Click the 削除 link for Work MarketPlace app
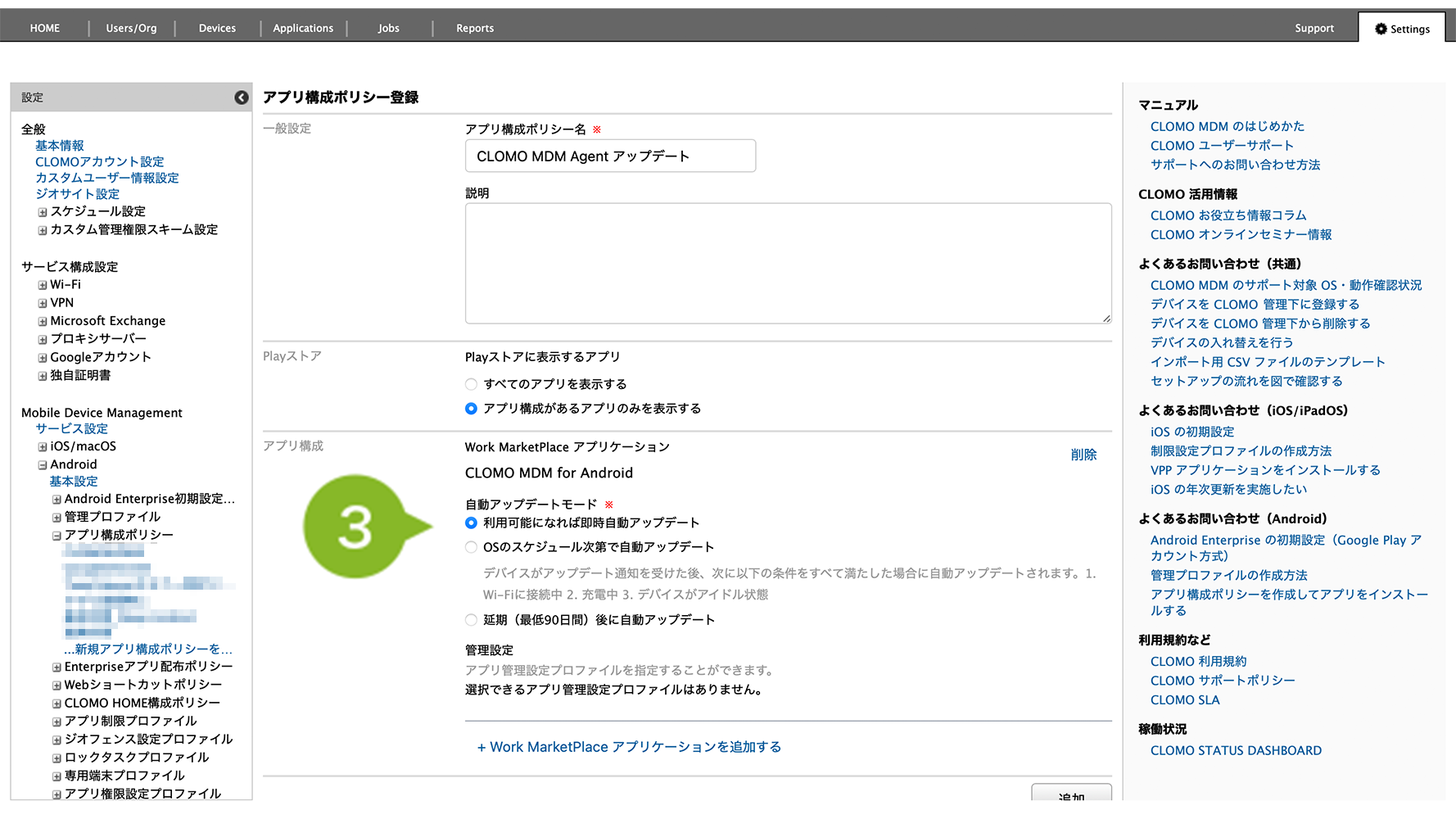Image resolution: width=1456 pixels, height=819 pixels. pos(1083,455)
